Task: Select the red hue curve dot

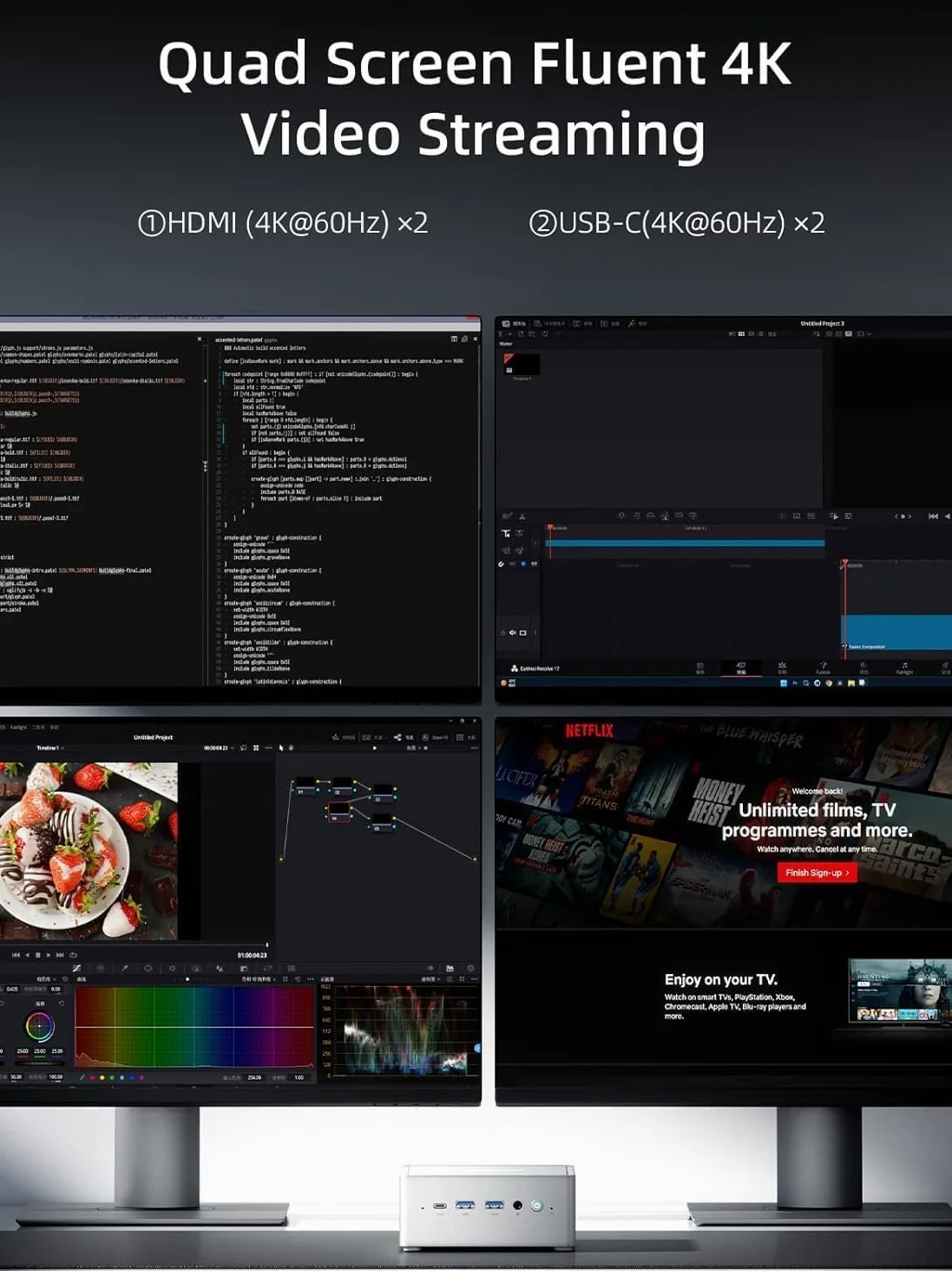Action: coord(92,1077)
